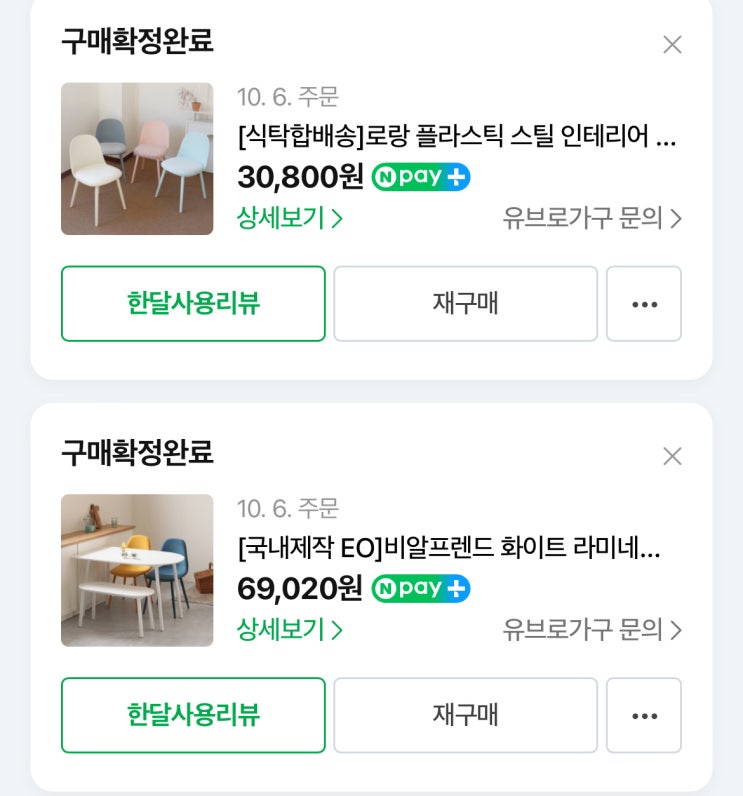Open the white table product thumbnail
The width and height of the screenshot is (743, 796).
[137, 570]
